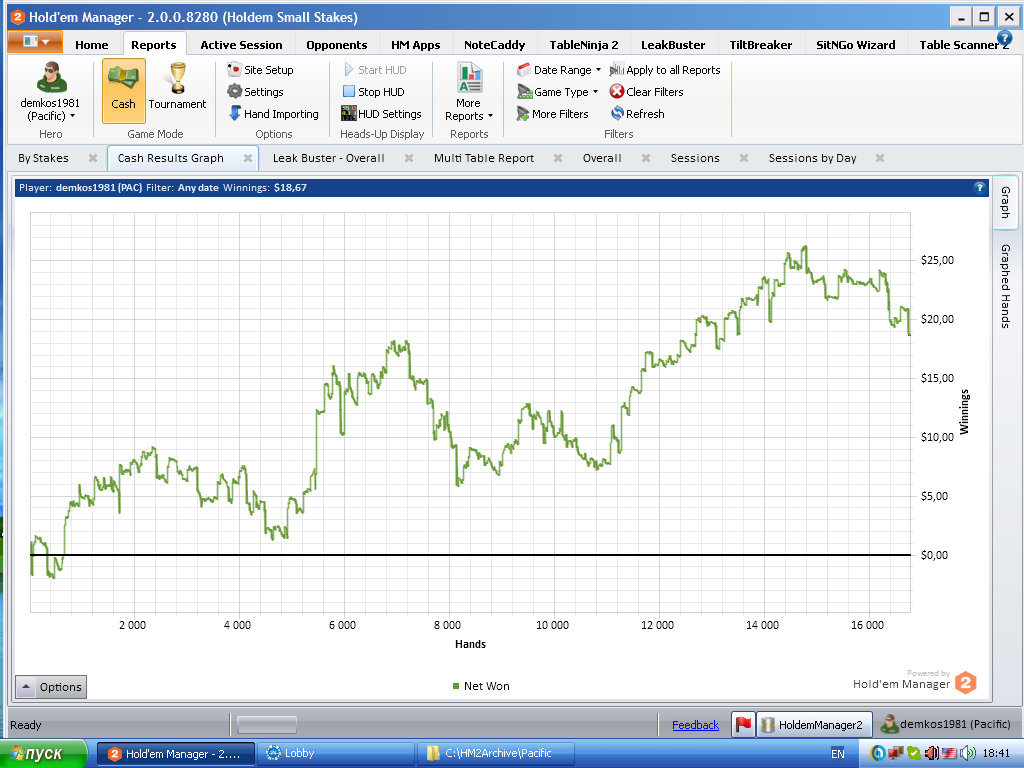
Task: Switch to the Sessions report tab
Action: tap(695, 158)
